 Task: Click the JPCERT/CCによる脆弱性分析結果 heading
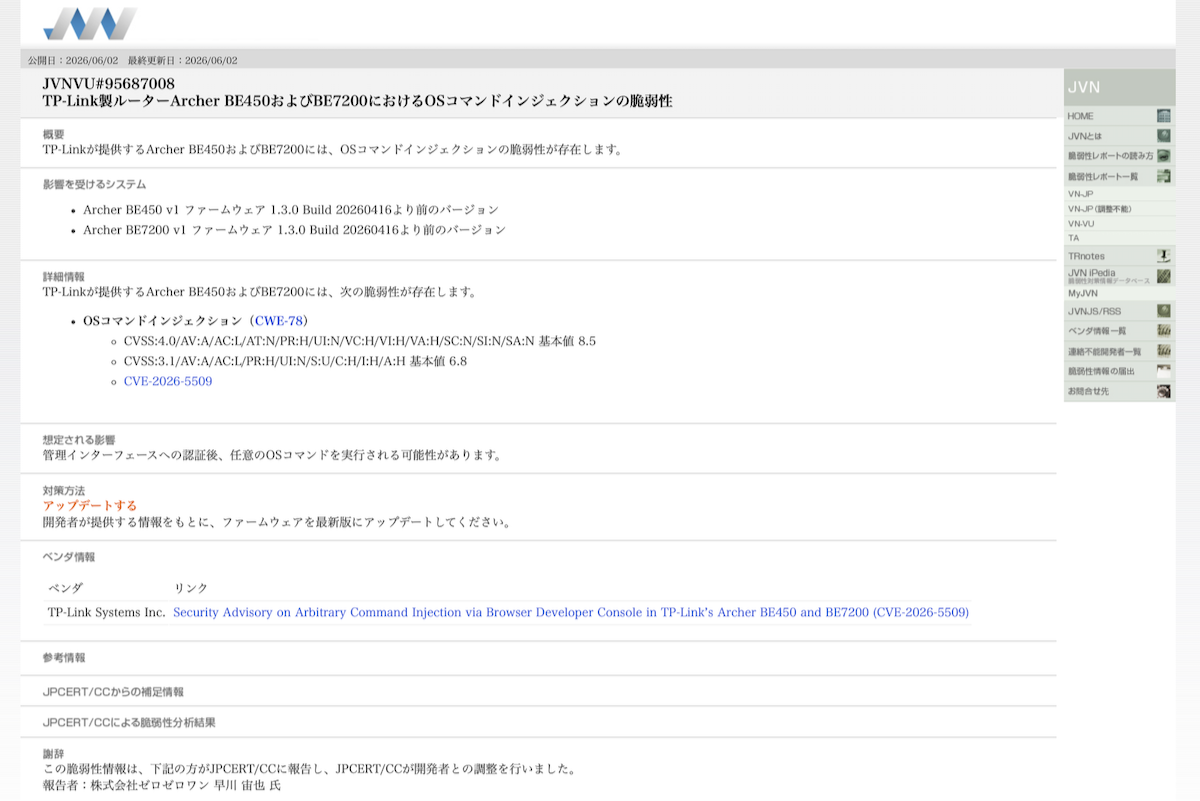pos(129,722)
